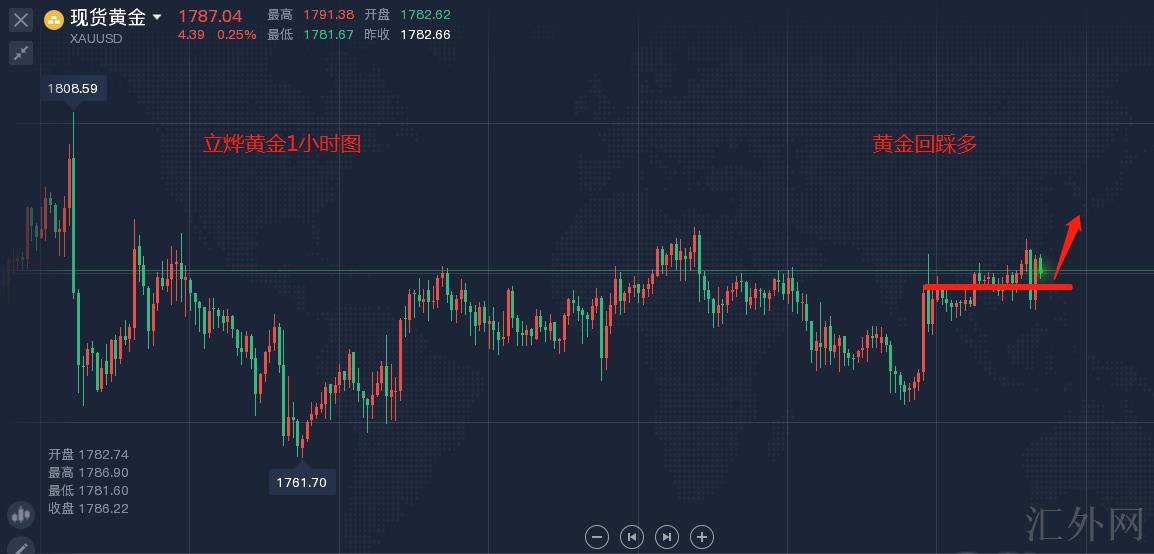This screenshot has height=554, width=1154.
Task: Click the shrink chart arrows icon
Action: point(21,52)
